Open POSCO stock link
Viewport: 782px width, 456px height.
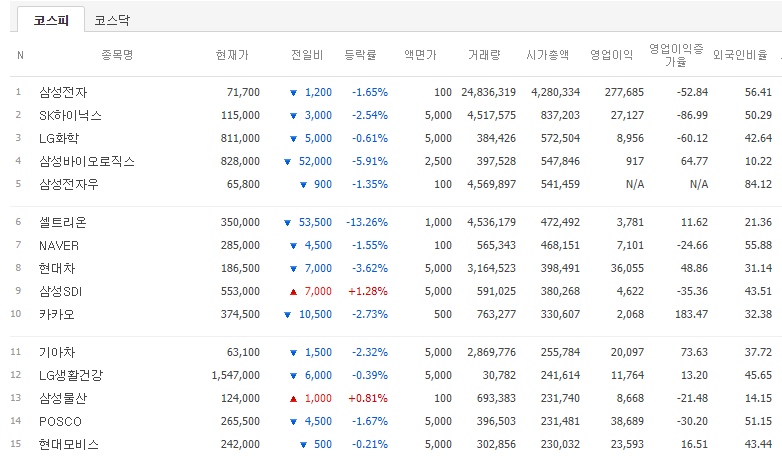tap(60, 422)
